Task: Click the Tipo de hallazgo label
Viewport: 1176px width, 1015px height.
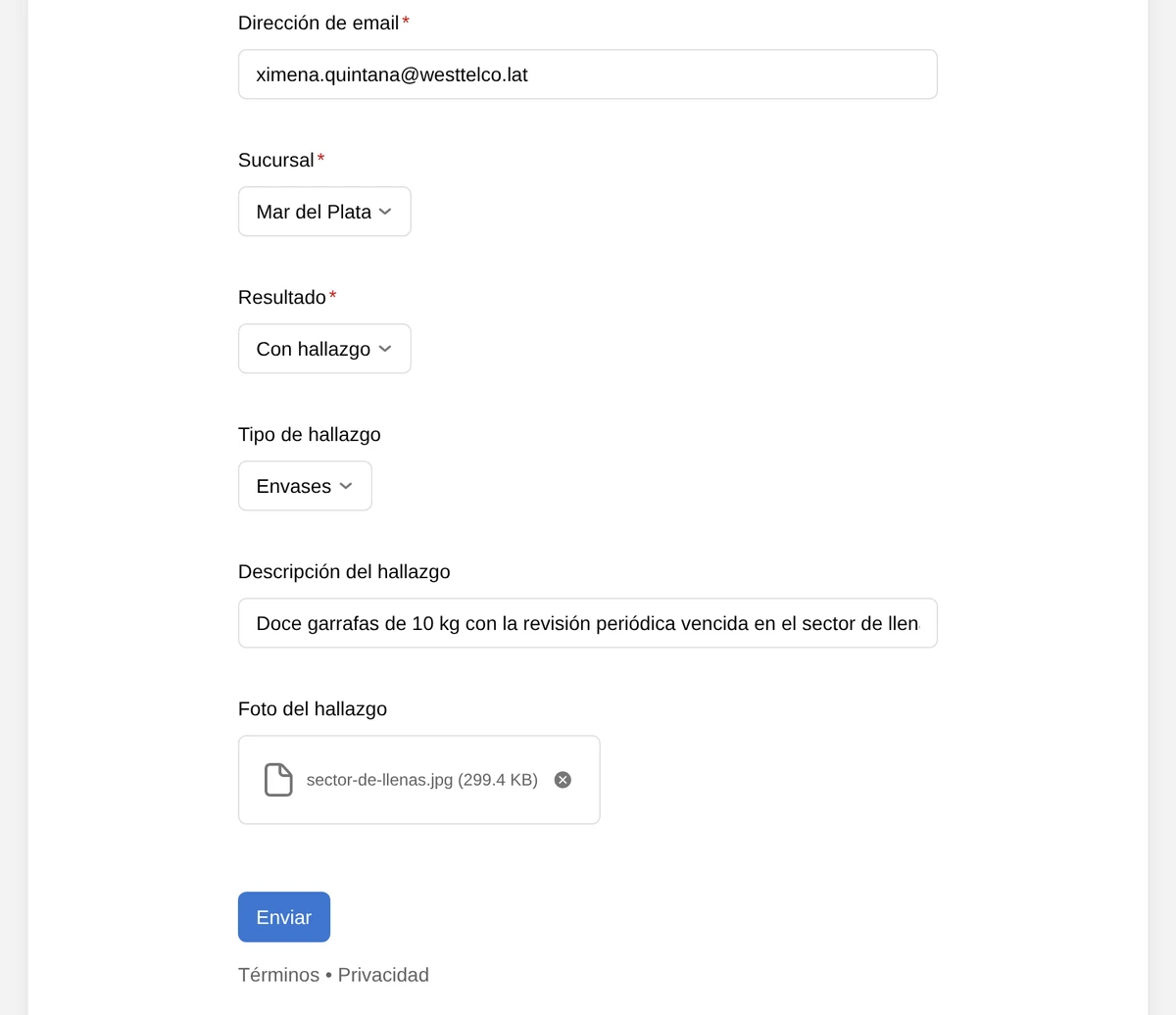Action: (x=310, y=434)
